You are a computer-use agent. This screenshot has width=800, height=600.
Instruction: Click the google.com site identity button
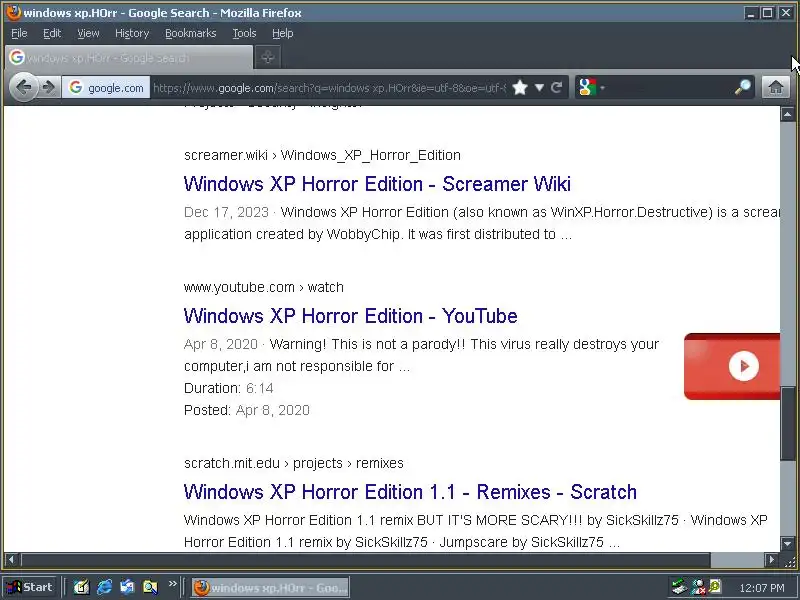106,88
